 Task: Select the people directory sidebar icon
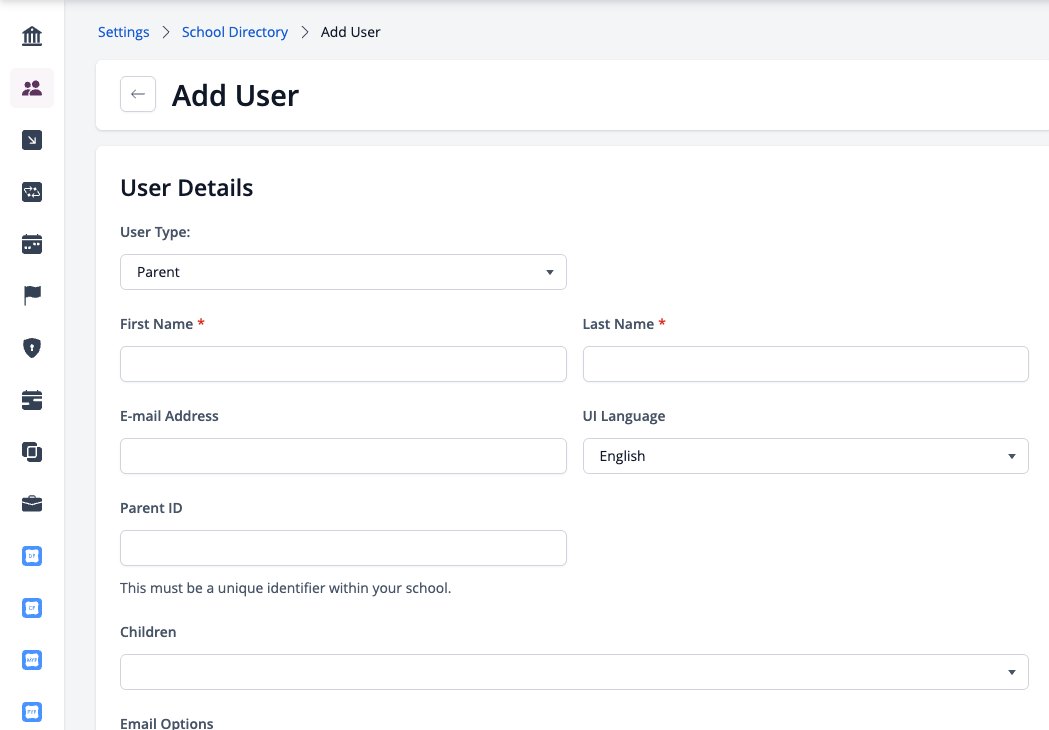click(x=31, y=88)
